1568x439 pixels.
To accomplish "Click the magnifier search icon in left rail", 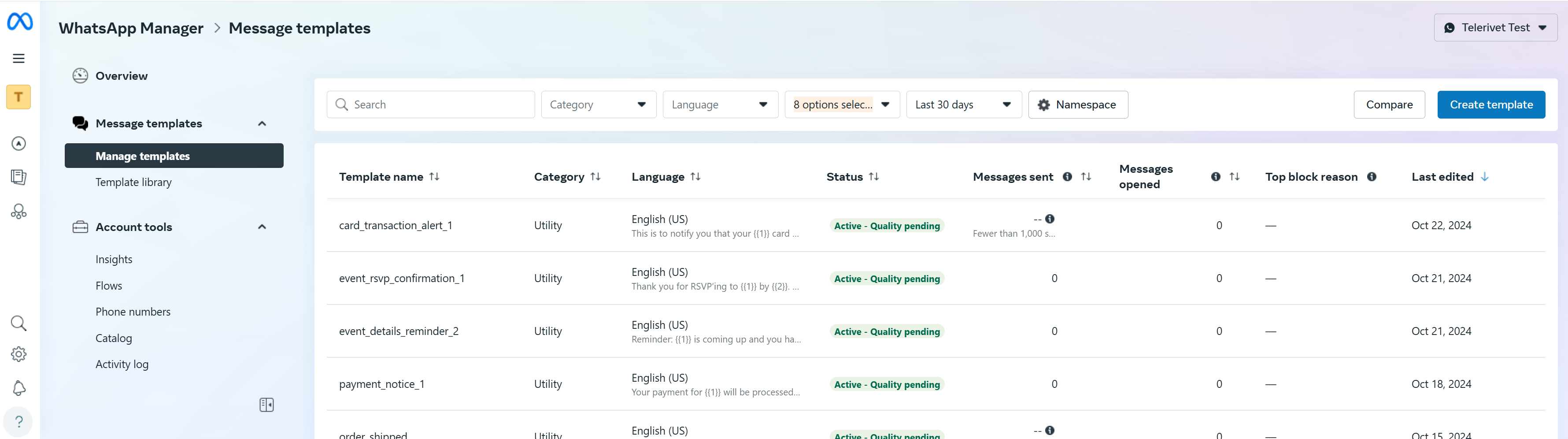I will 19,324.
